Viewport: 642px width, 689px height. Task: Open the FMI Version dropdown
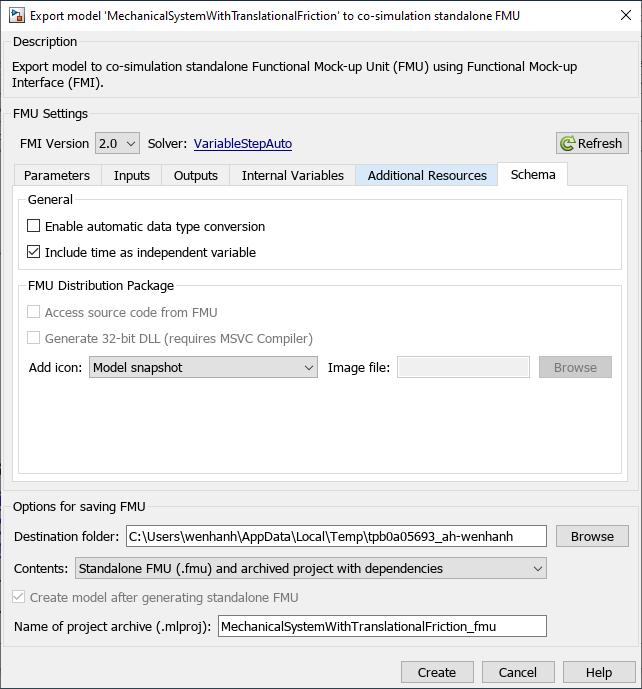pyautogui.click(x=117, y=143)
